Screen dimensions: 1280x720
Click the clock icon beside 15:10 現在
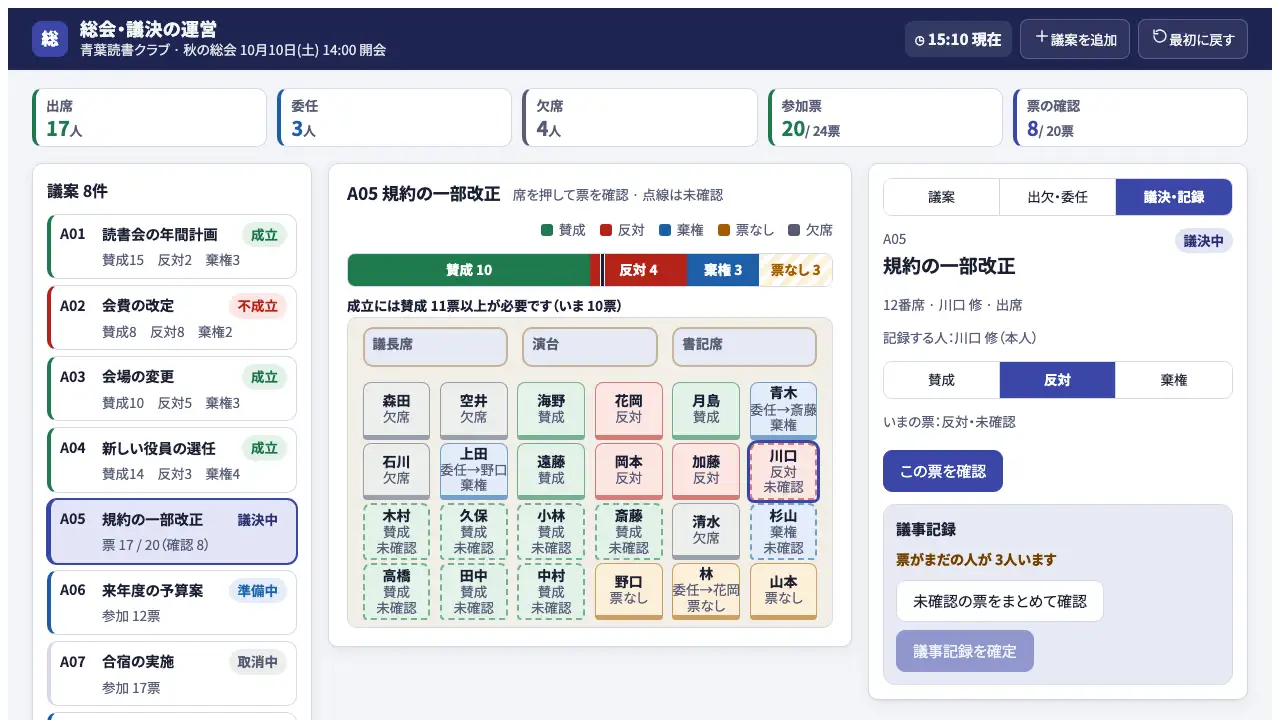[x=920, y=40]
